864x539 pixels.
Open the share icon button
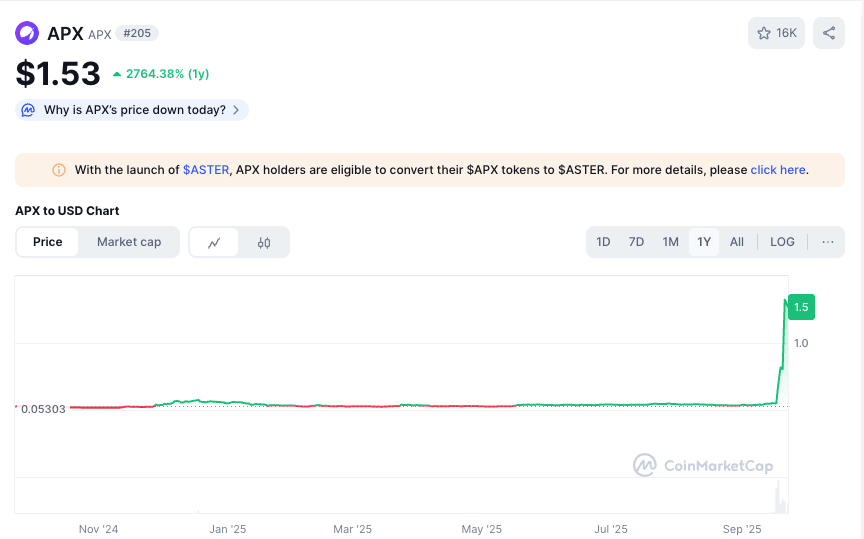coord(829,33)
